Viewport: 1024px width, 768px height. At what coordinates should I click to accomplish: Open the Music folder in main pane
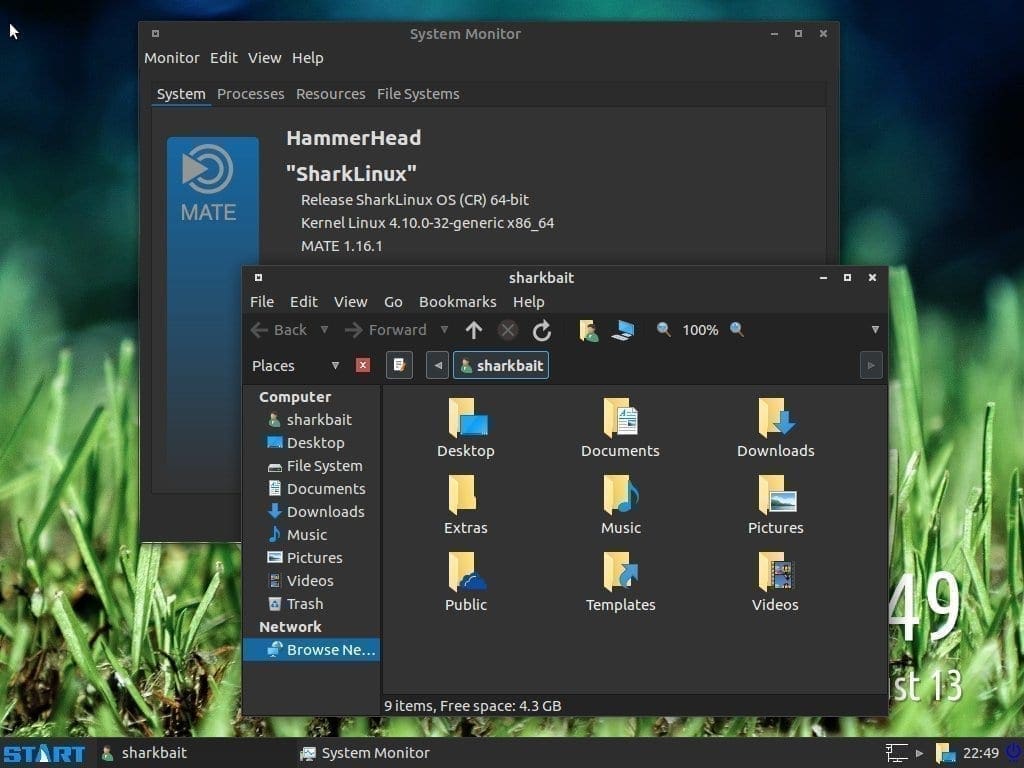pyautogui.click(x=620, y=504)
